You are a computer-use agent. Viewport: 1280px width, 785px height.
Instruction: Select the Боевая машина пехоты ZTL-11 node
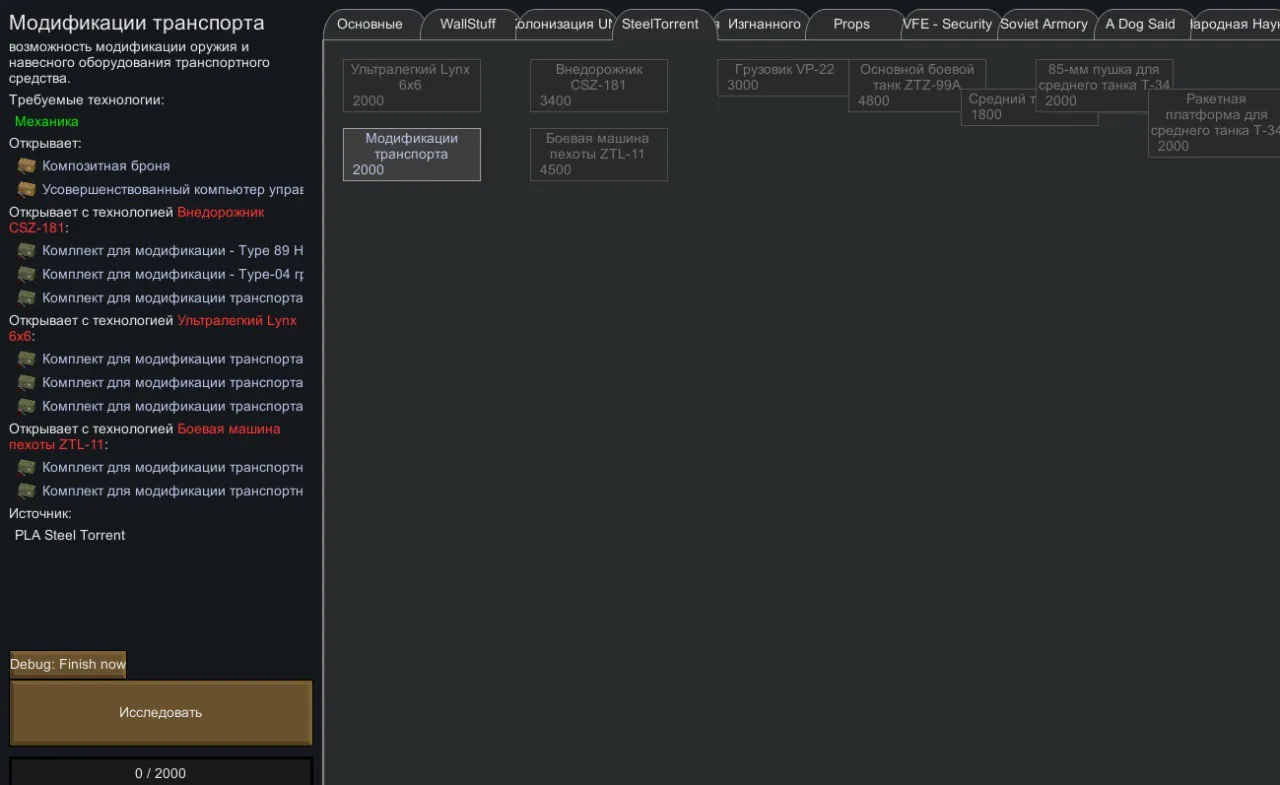click(598, 154)
